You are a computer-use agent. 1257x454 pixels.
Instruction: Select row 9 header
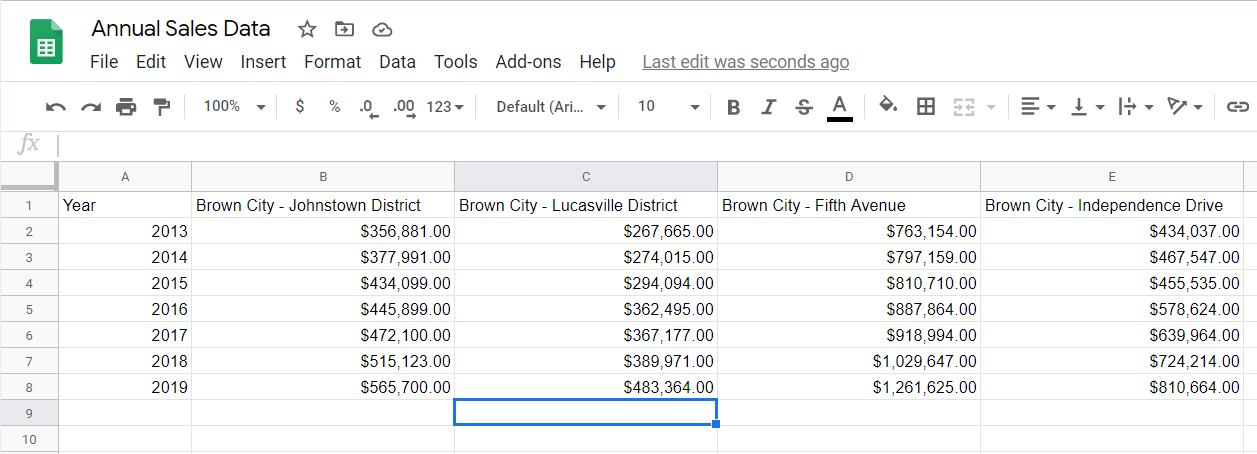coord(29,413)
